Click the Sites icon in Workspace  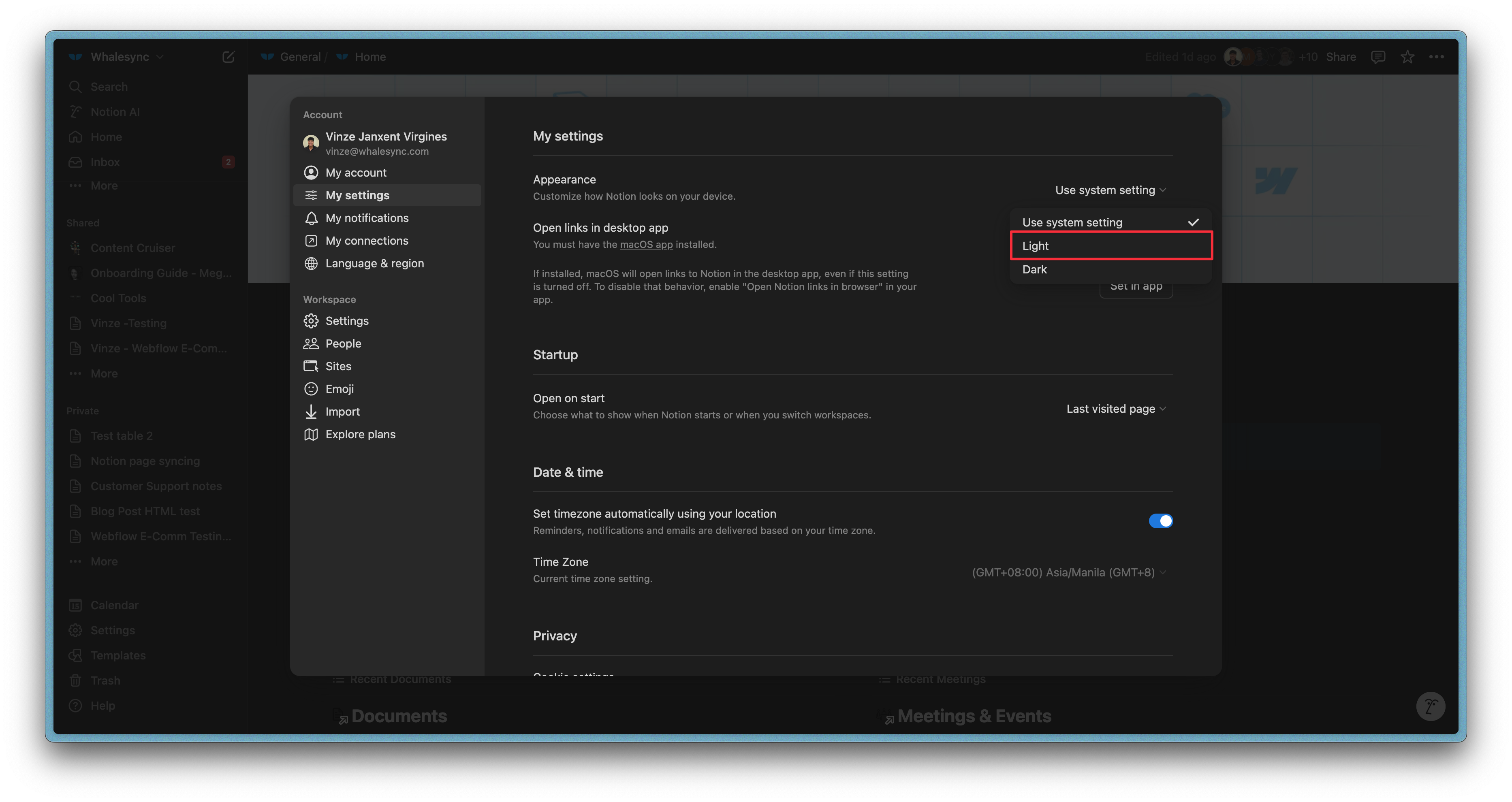pyautogui.click(x=311, y=366)
